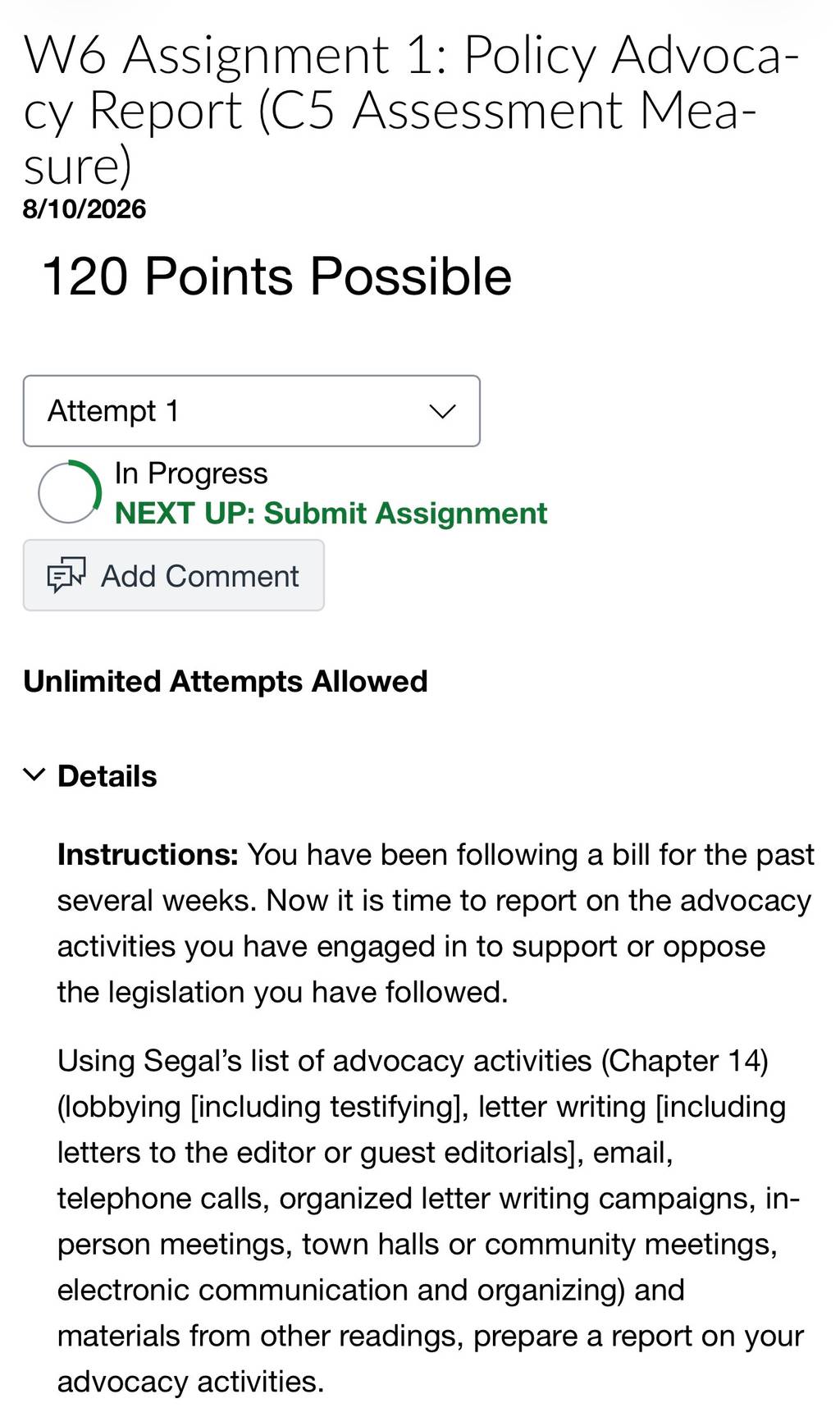Click the 8/10/2026 due date
The image size is (840, 1426).
tap(84, 209)
